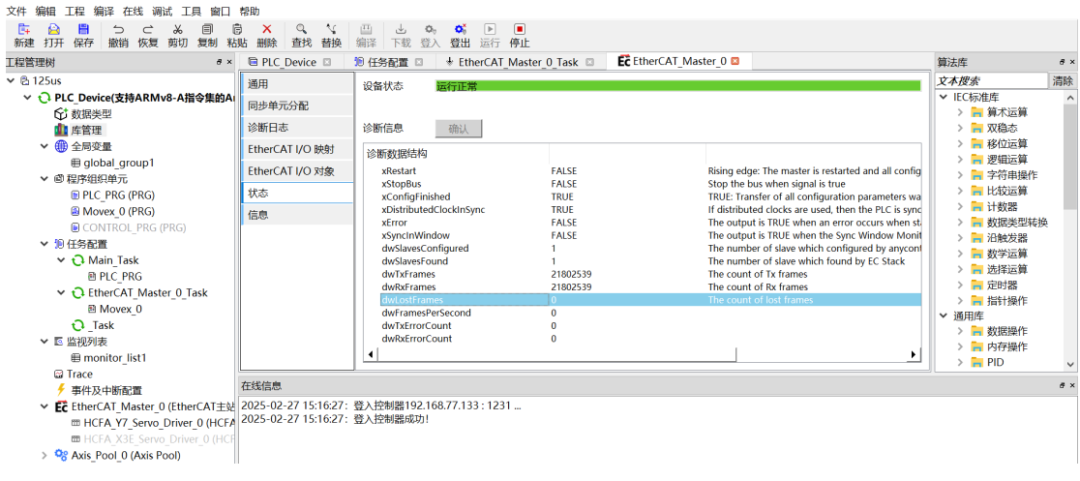The image size is (1080, 481).
Task: Click the 清除 button in 算法库 search
Action: [x=1062, y=81]
